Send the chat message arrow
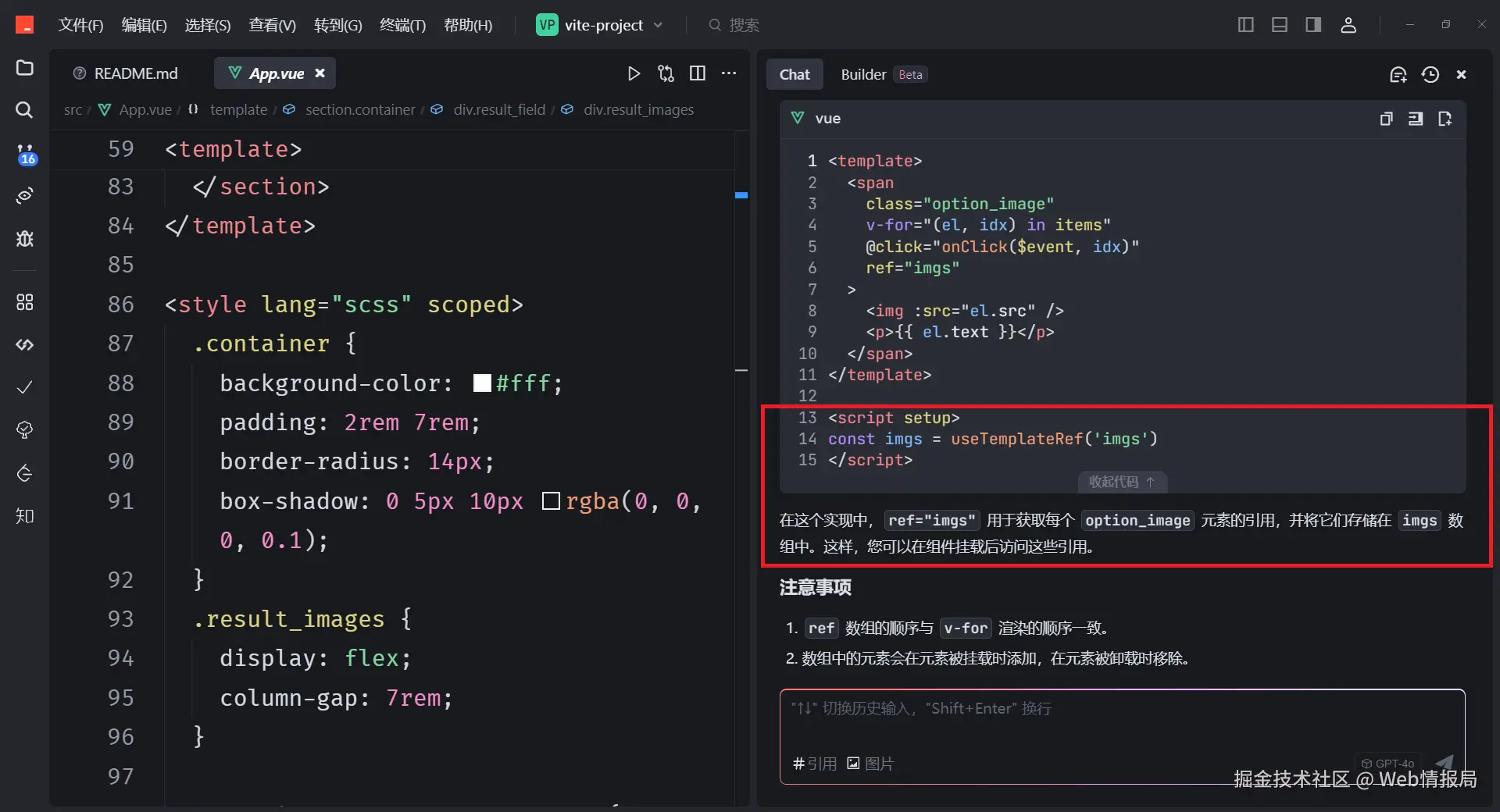 pos(1445,763)
